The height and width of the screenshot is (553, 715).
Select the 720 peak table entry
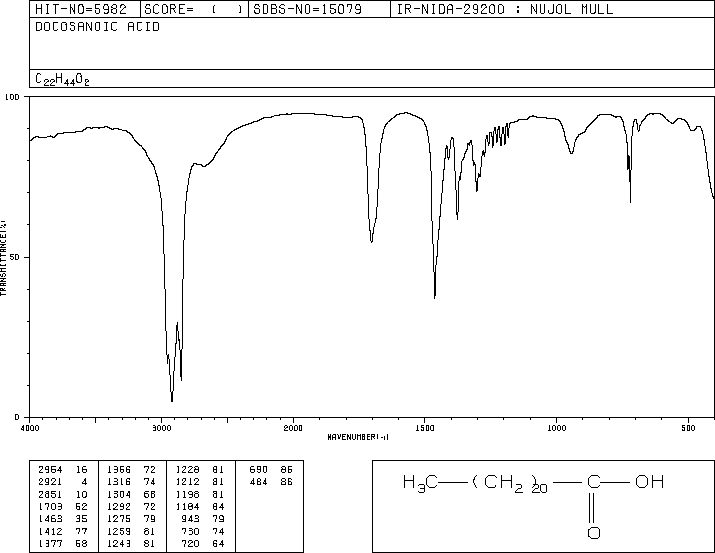point(203,543)
